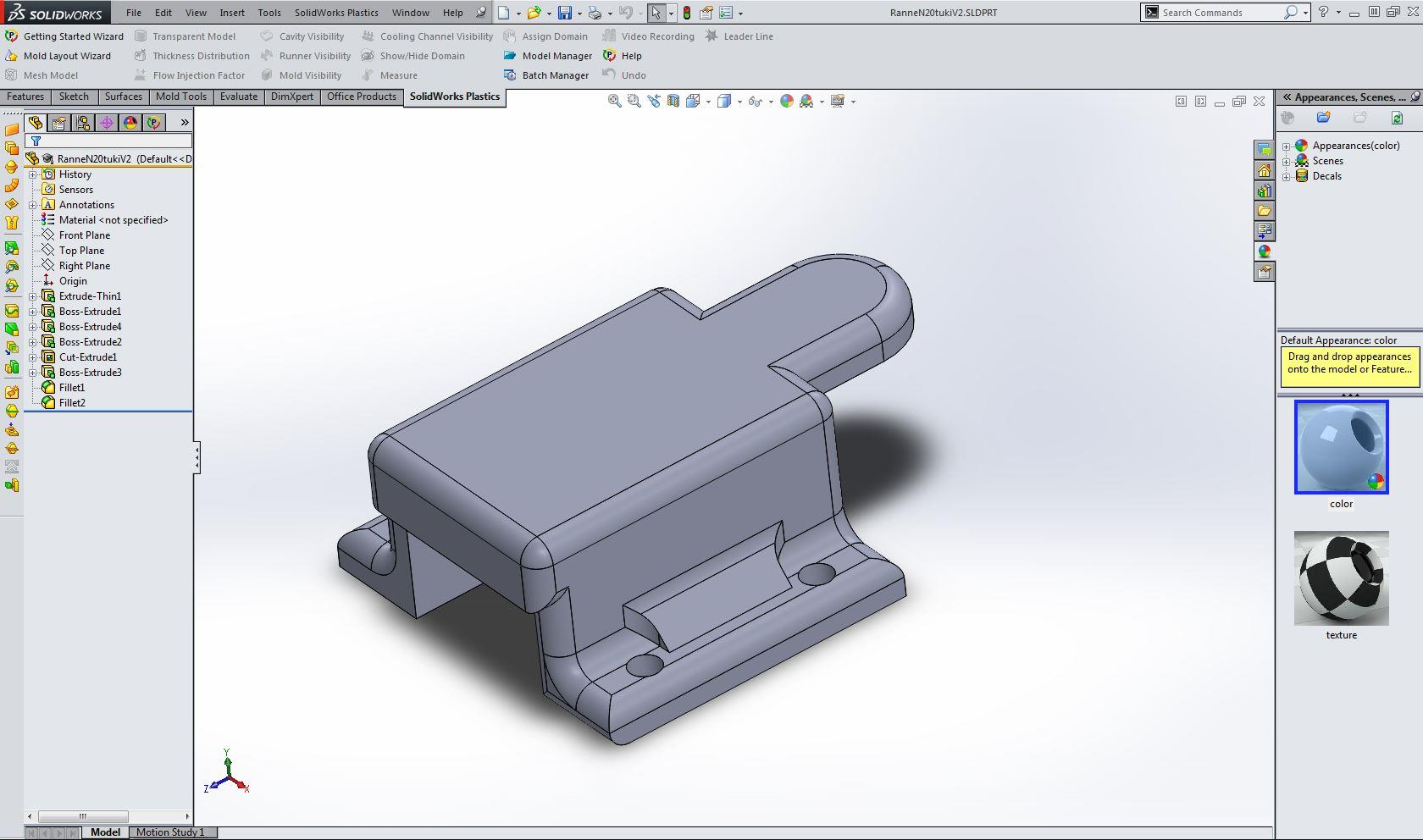Click the Zoom to Fit magnifier icon
Image resolution: width=1423 pixels, height=840 pixels.
click(615, 101)
